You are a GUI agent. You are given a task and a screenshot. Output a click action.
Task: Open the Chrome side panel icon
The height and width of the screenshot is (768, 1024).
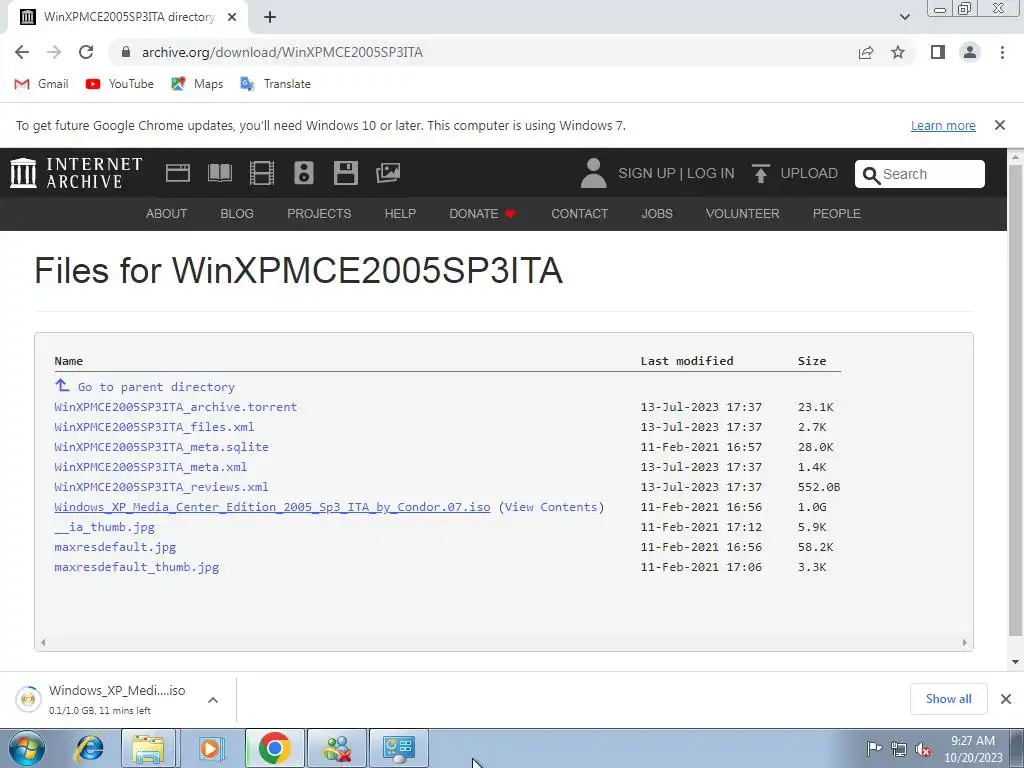(x=938, y=52)
